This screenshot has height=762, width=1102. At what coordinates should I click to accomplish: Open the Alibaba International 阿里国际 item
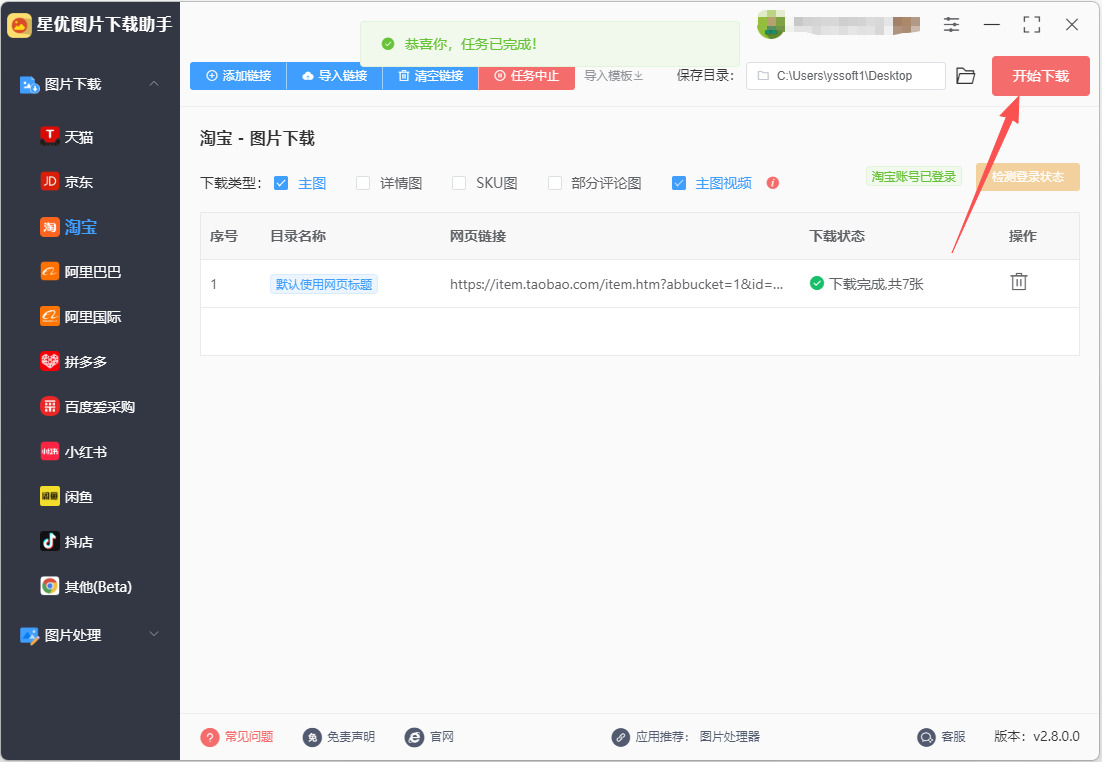(81, 317)
